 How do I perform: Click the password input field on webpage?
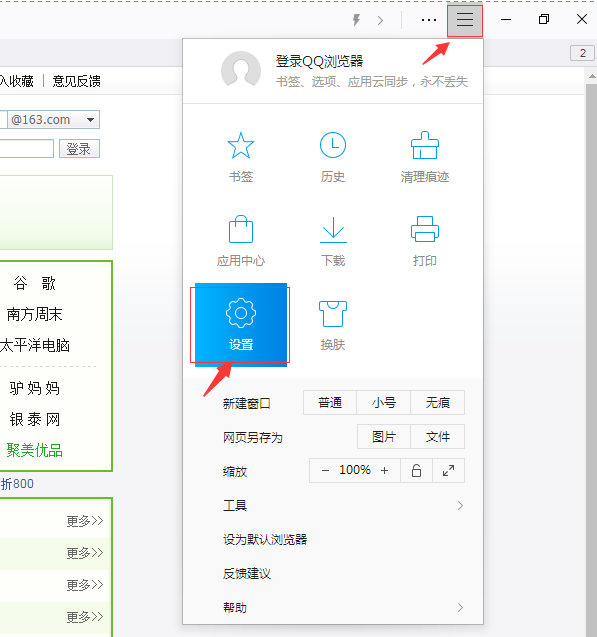26,149
